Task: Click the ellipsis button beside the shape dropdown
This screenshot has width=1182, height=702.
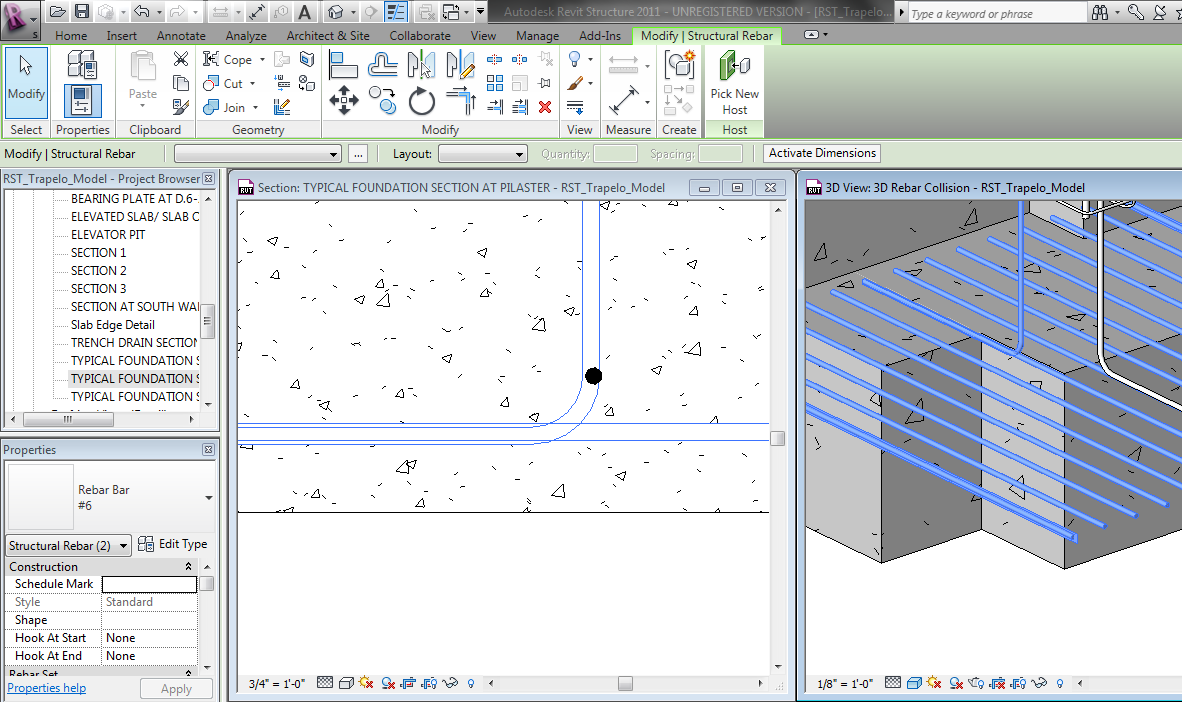Action: [358, 154]
